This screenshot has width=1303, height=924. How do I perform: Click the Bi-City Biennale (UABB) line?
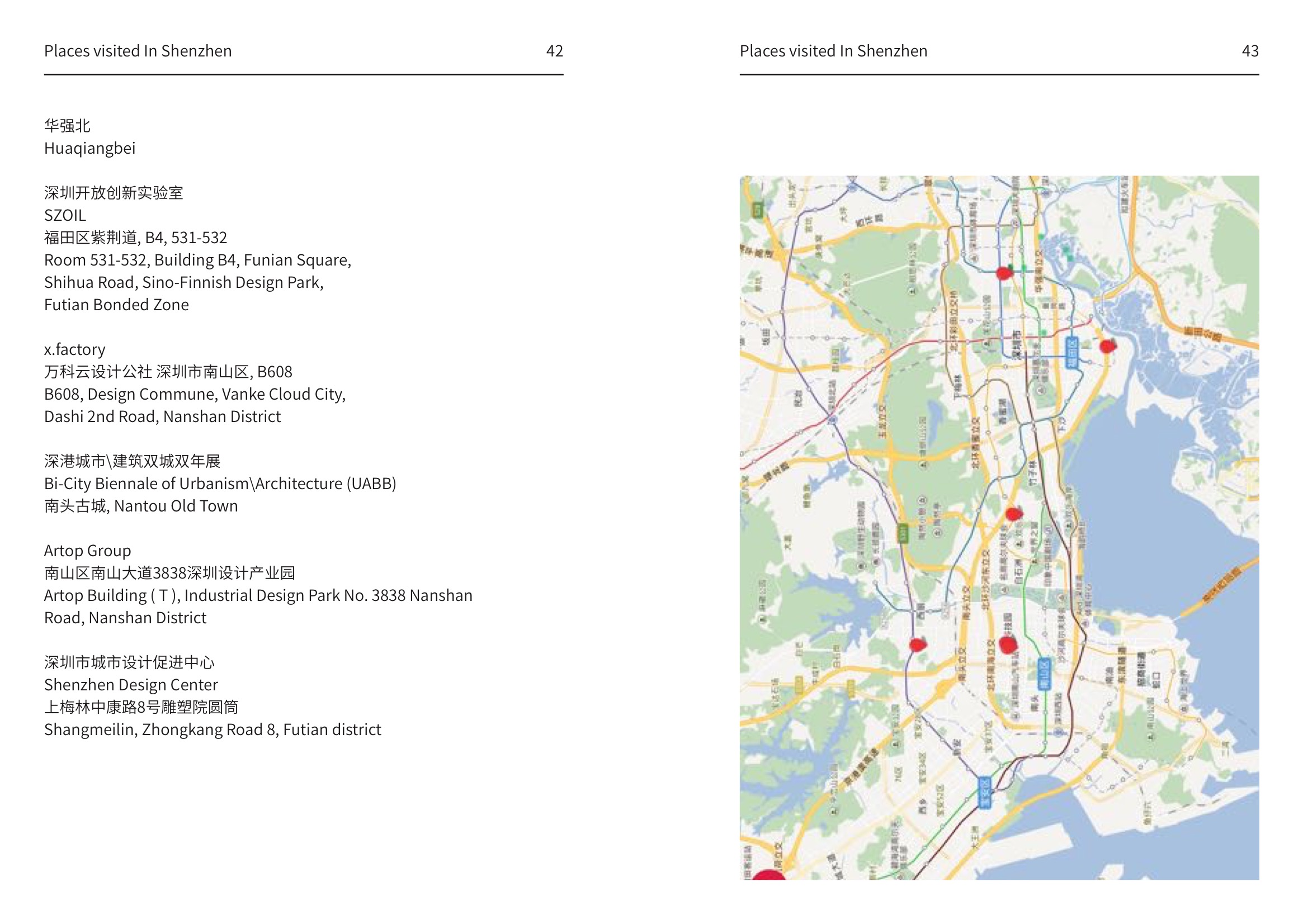[220, 484]
